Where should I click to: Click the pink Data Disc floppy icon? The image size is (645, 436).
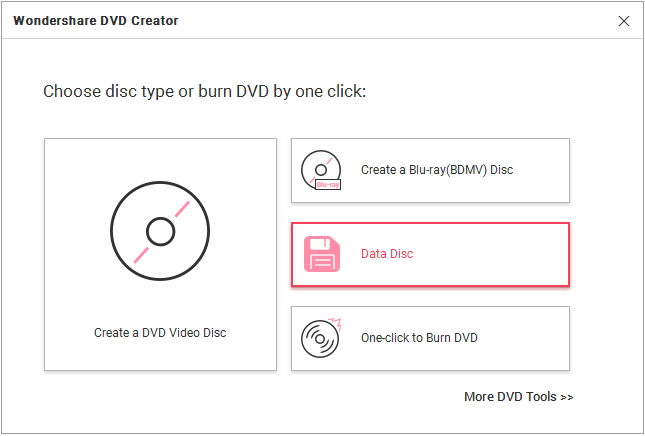coord(322,254)
